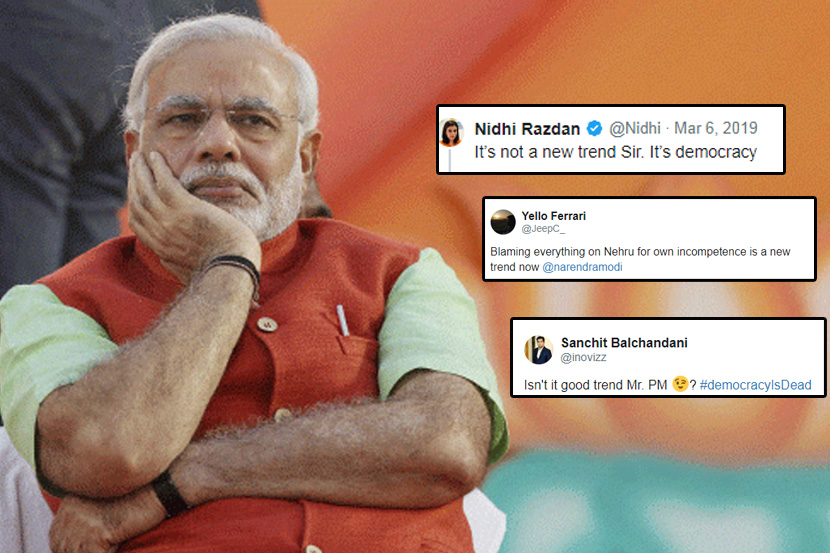This screenshot has height=553, width=830.
Task: Click the tweet text blaming Nehru
Action: pos(640,259)
